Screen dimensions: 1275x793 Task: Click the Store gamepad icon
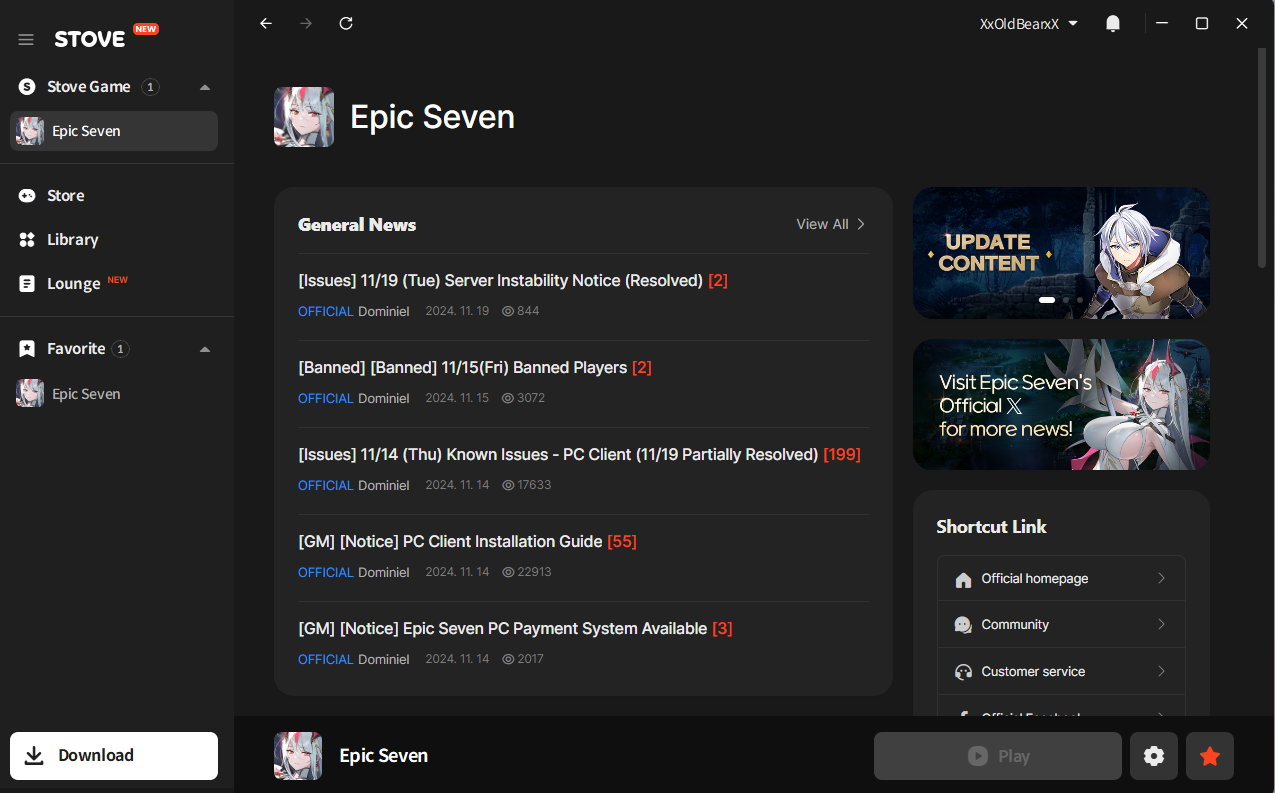point(27,196)
